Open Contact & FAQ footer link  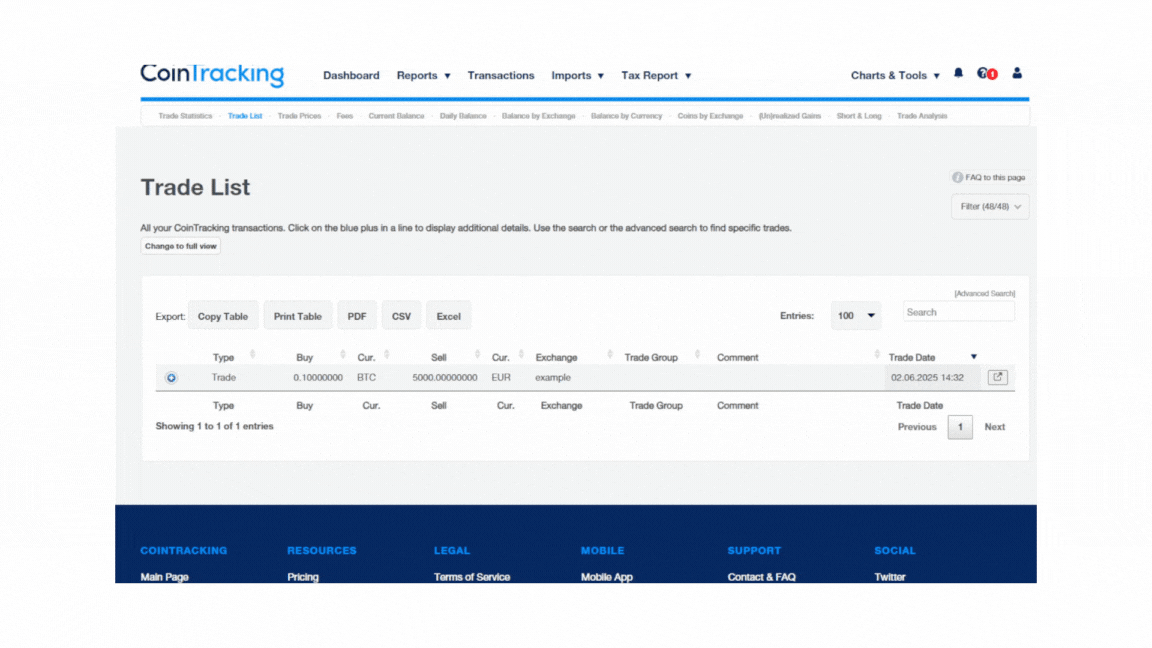click(x=761, y=577)
